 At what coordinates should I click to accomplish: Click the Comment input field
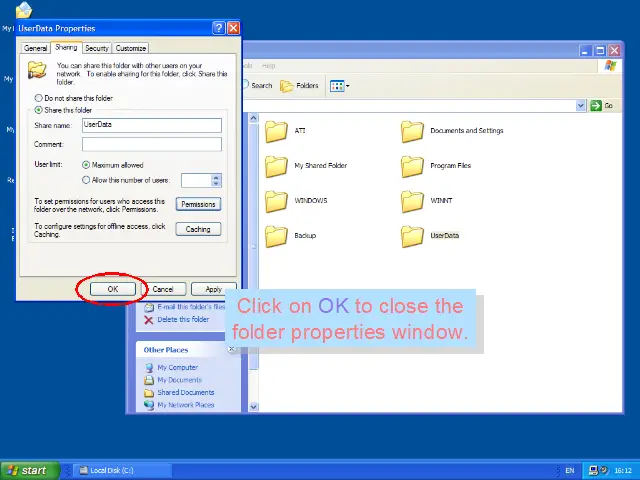152,144
